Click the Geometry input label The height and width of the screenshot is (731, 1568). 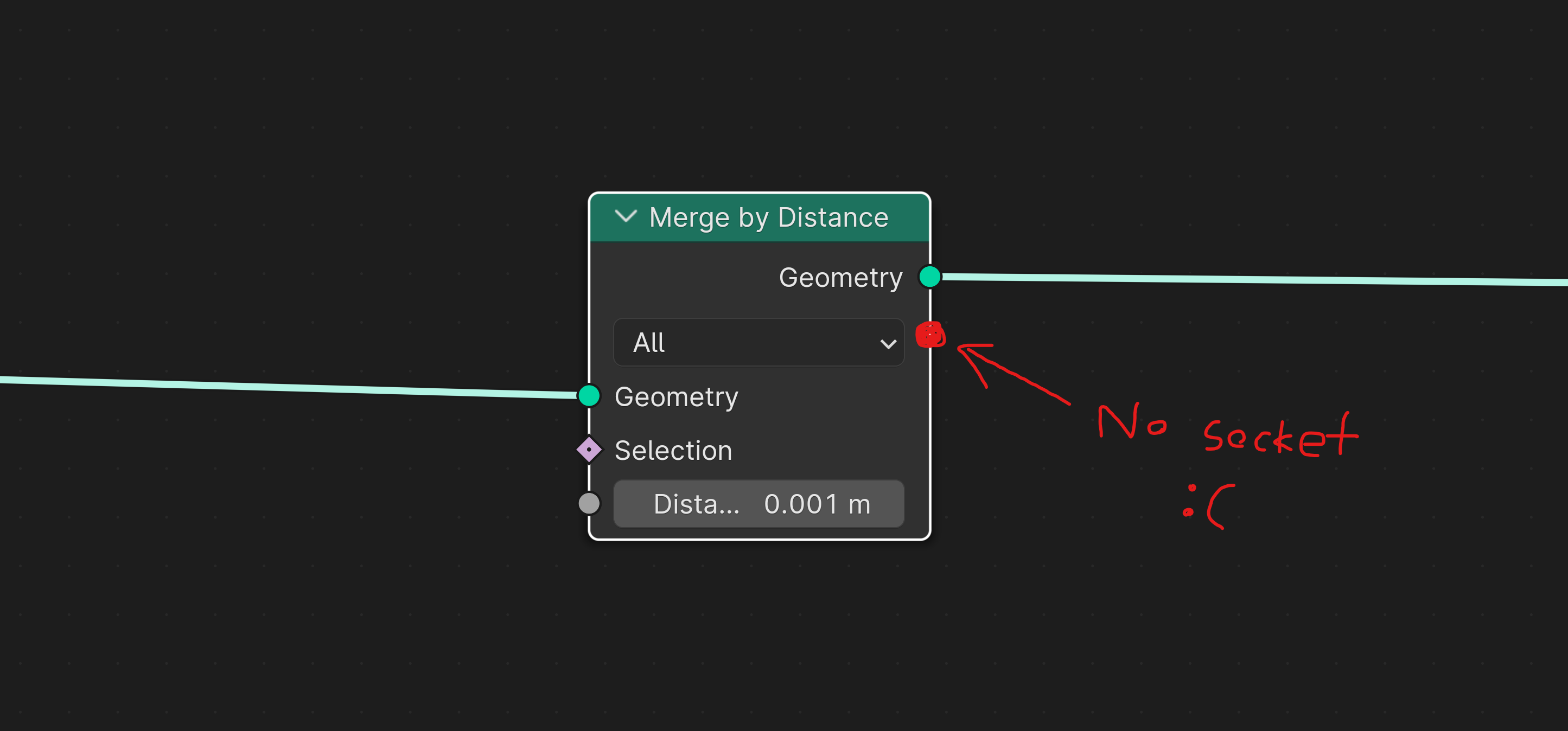click(676, 397)
